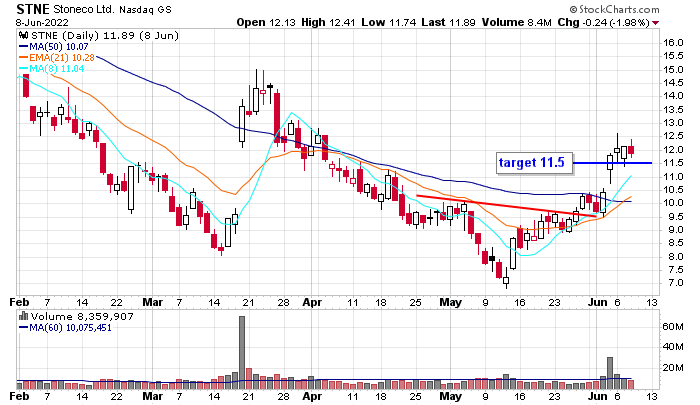Click the 40M volume axis label
This screenshot has width=700, height=405.
(x=673, y=347)
